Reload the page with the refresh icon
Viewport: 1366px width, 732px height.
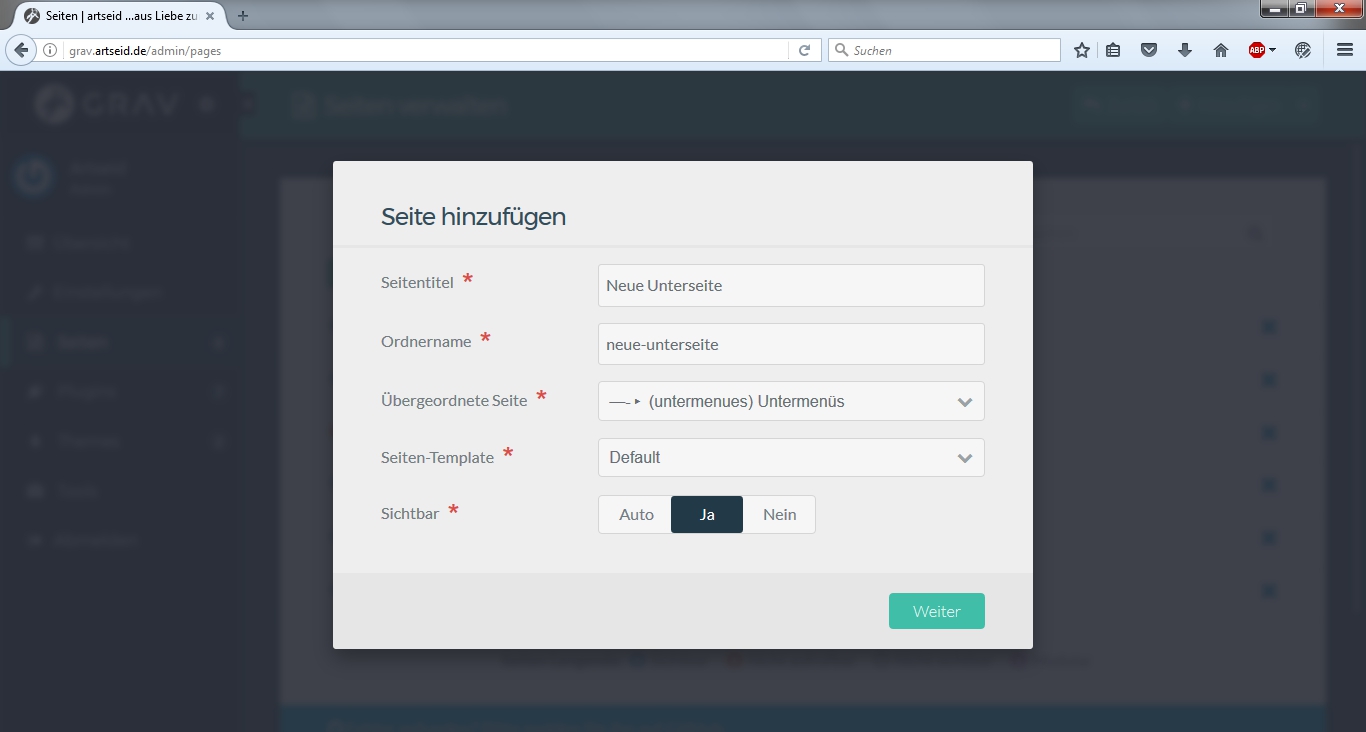pyautogui.click(x=804, y=50)
